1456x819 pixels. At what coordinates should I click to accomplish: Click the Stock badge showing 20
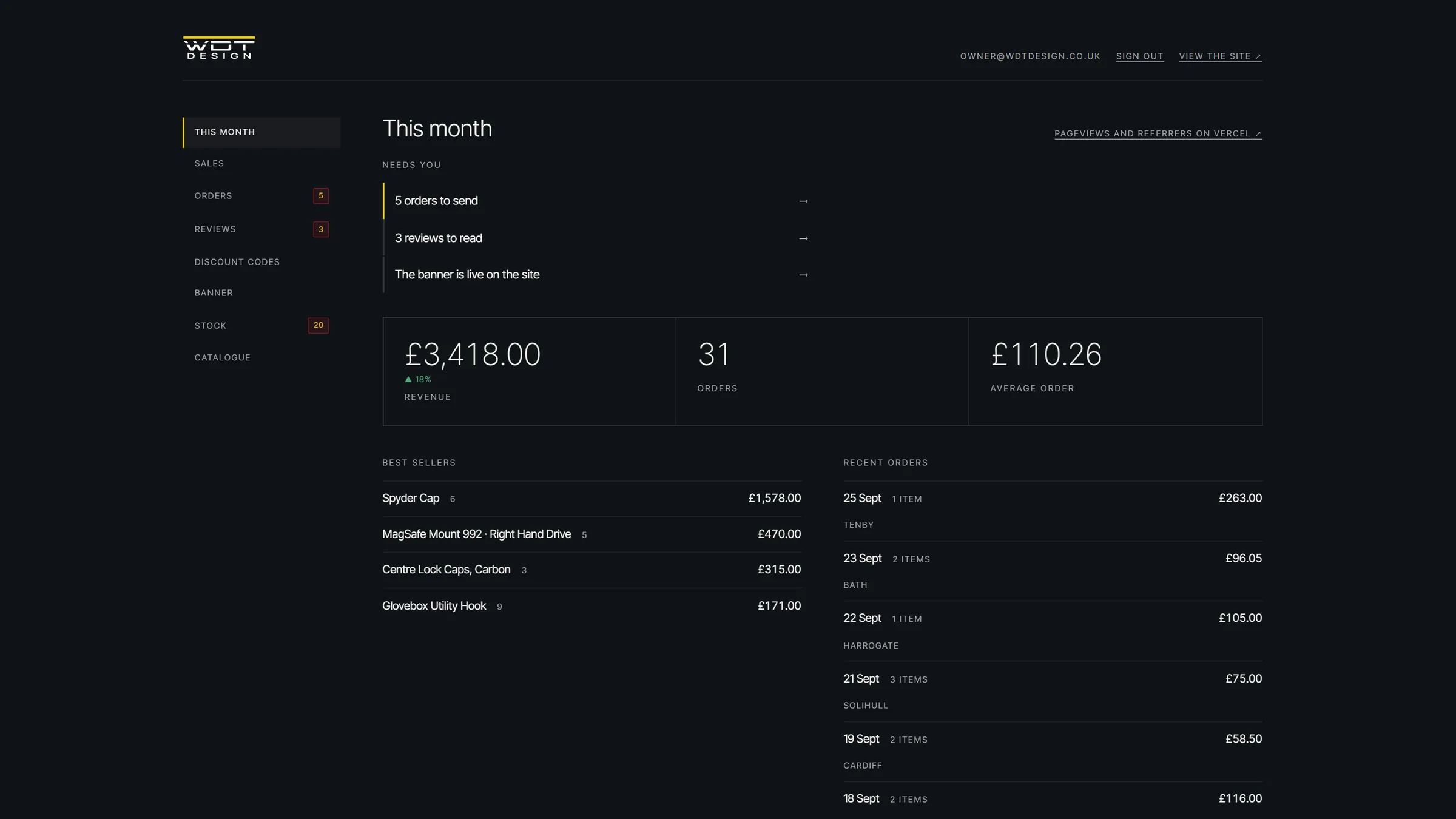click(x=318, y=325)
